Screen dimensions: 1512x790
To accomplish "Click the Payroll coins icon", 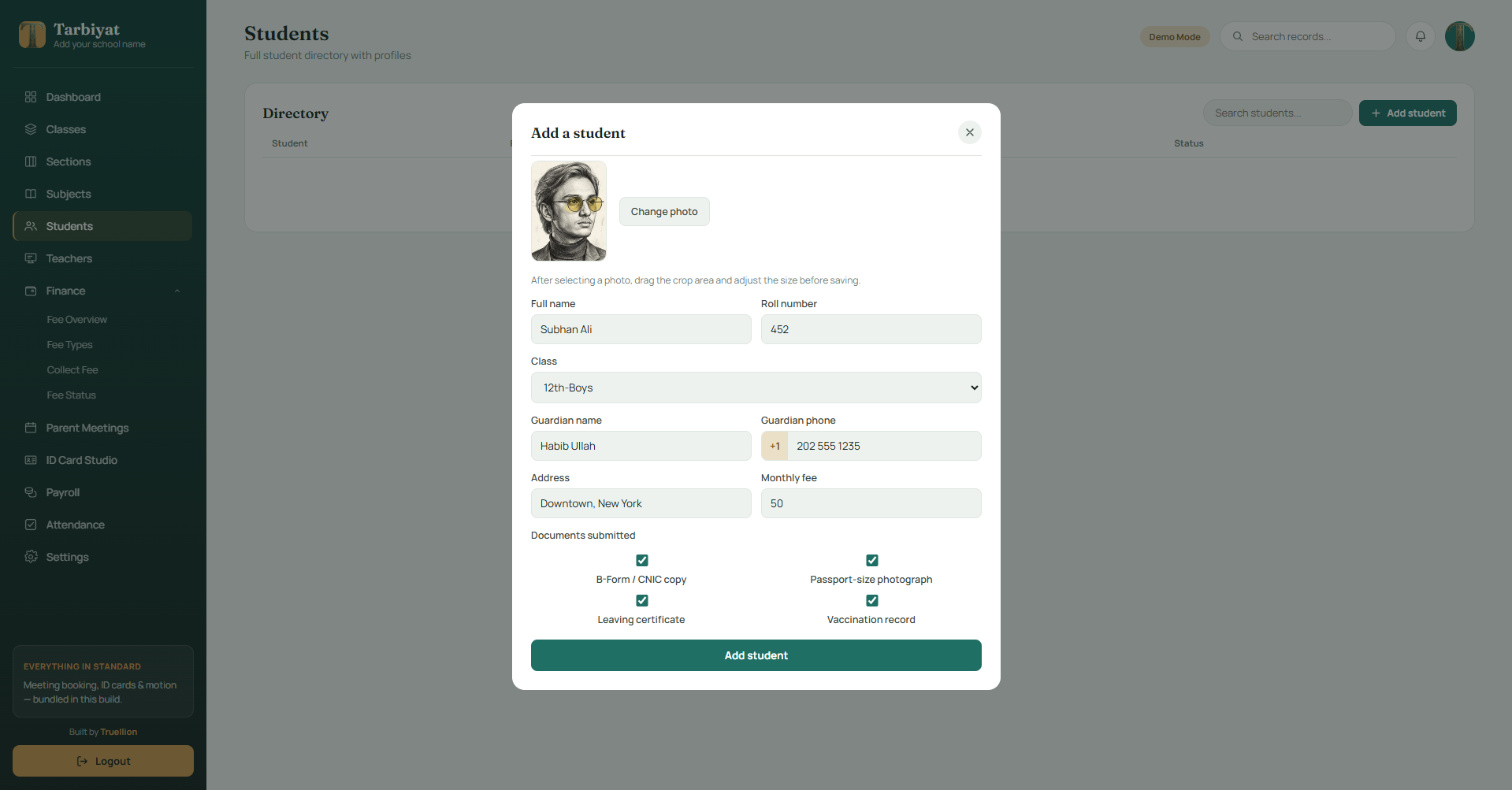I will (x=31, y=492).
